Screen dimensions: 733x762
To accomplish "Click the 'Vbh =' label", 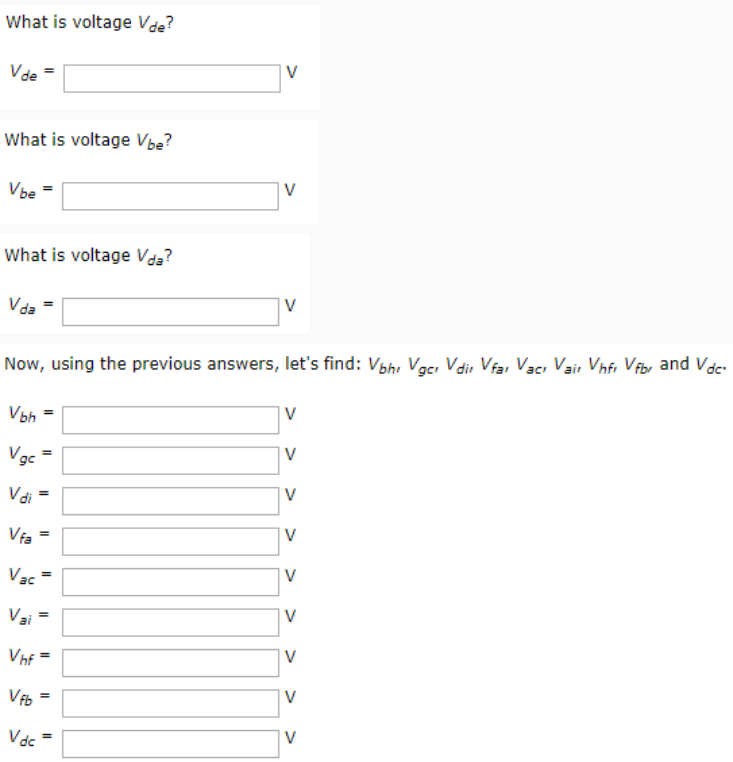I will tap(31, 414).
